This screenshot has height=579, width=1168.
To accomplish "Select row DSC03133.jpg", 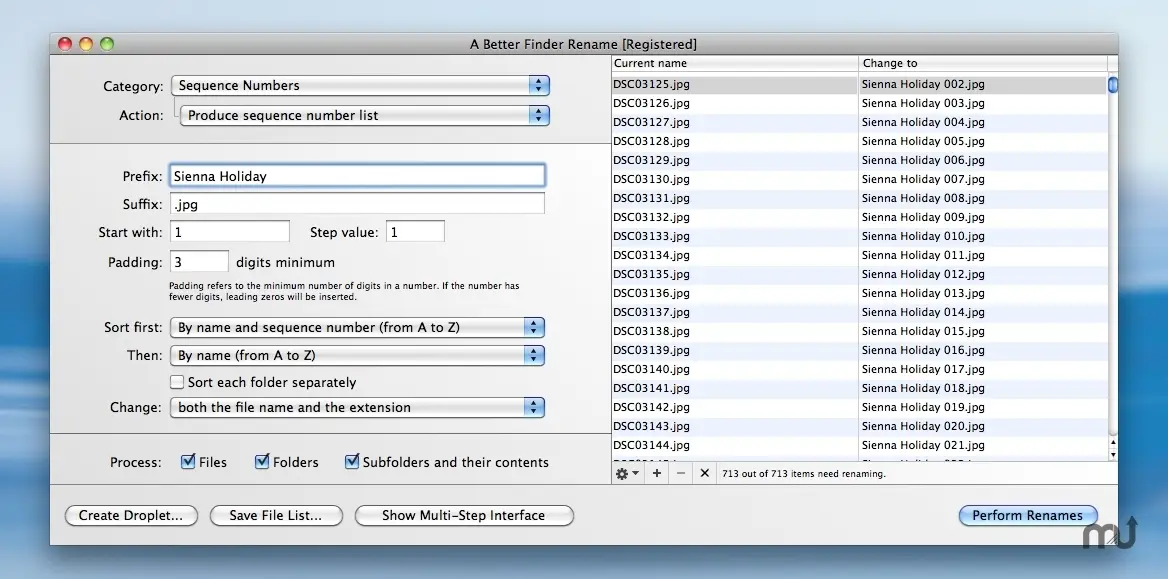I will coord(860,236).
